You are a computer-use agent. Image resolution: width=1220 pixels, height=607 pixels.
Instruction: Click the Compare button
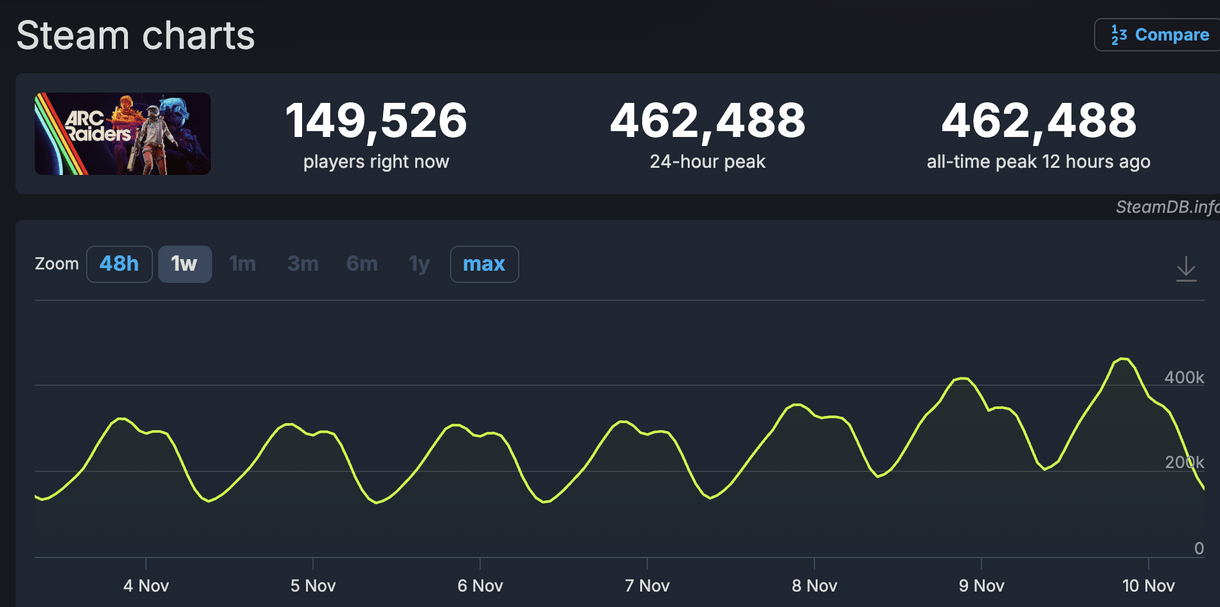[x=1158, y=35]
